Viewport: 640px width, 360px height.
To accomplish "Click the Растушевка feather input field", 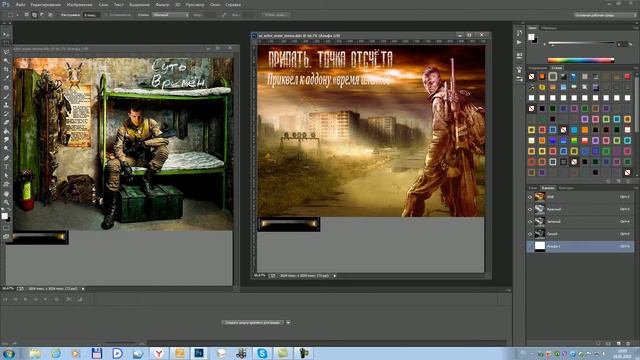I will coord(92,15).
